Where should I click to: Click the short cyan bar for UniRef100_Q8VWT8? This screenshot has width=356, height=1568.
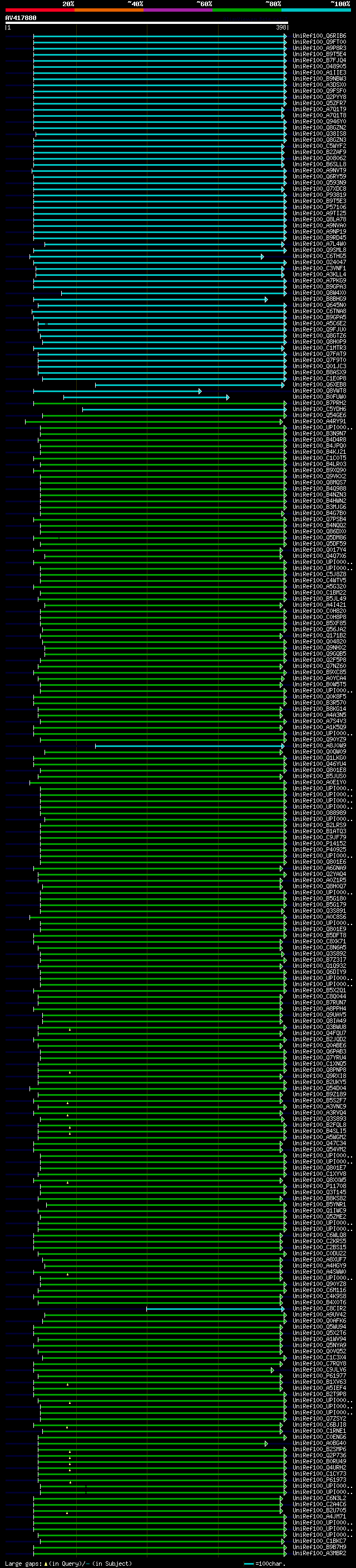[x=117, y=391]
